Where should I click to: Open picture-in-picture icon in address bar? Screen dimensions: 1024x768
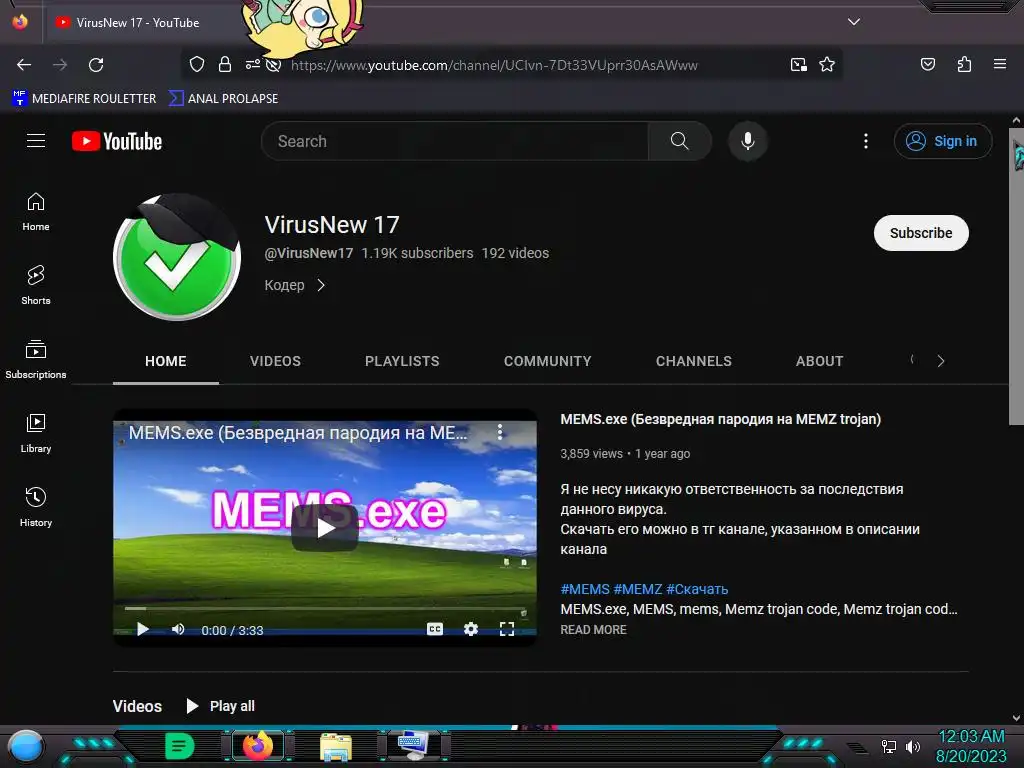click(x=799, y=65)
